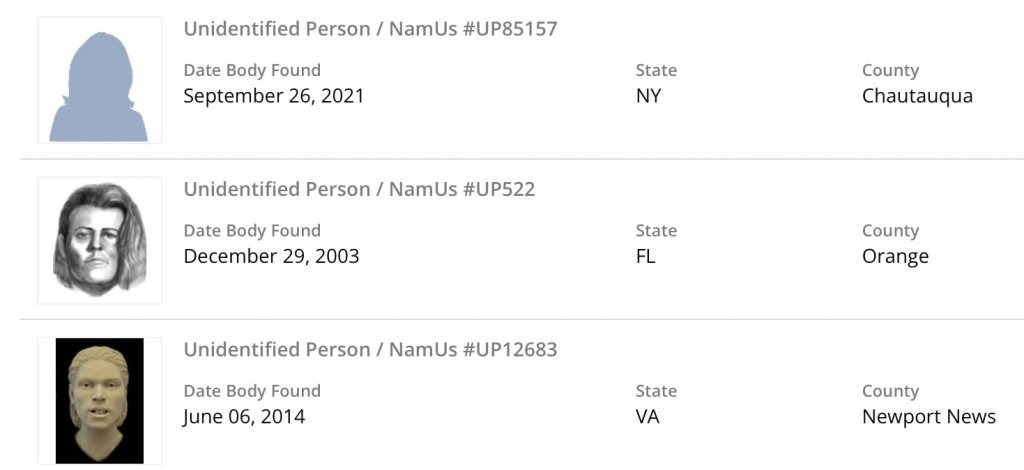Select the NY state value
This screenshot has height=470, width=1024.
(x=649, y=96)
